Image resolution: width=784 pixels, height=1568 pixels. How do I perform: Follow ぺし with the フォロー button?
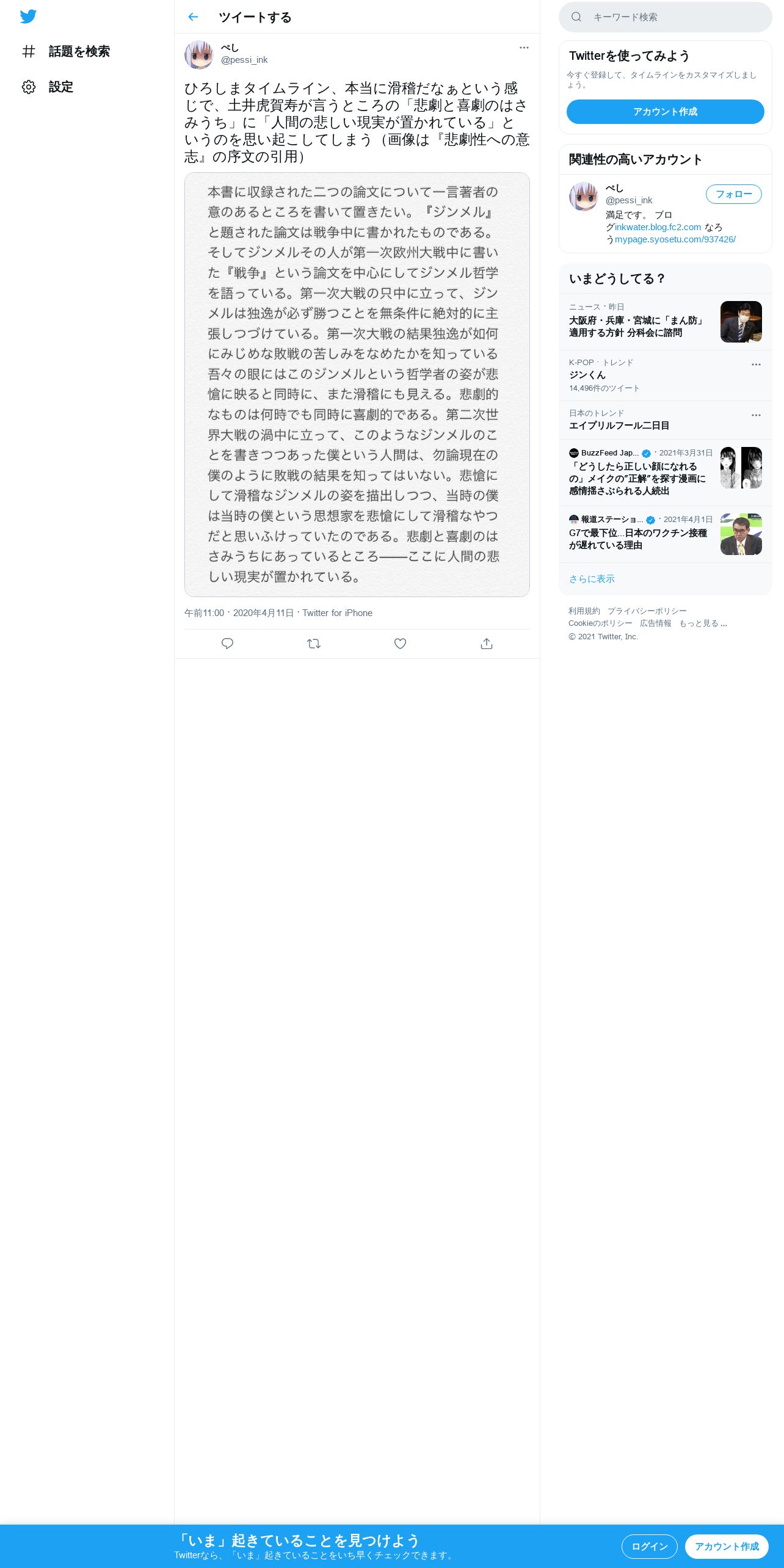coord(734,194)
